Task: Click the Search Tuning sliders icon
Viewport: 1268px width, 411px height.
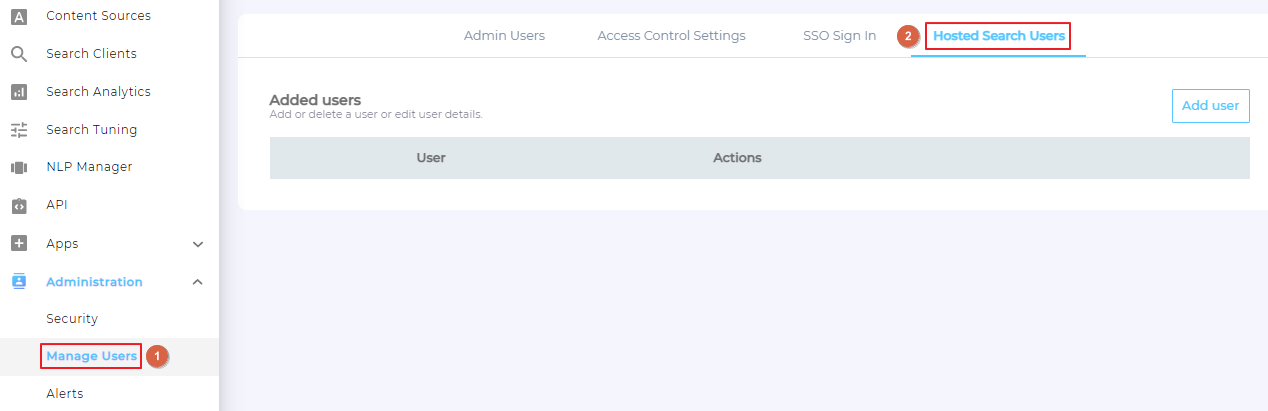Action: pyautogui.click(x=19, y=130)
